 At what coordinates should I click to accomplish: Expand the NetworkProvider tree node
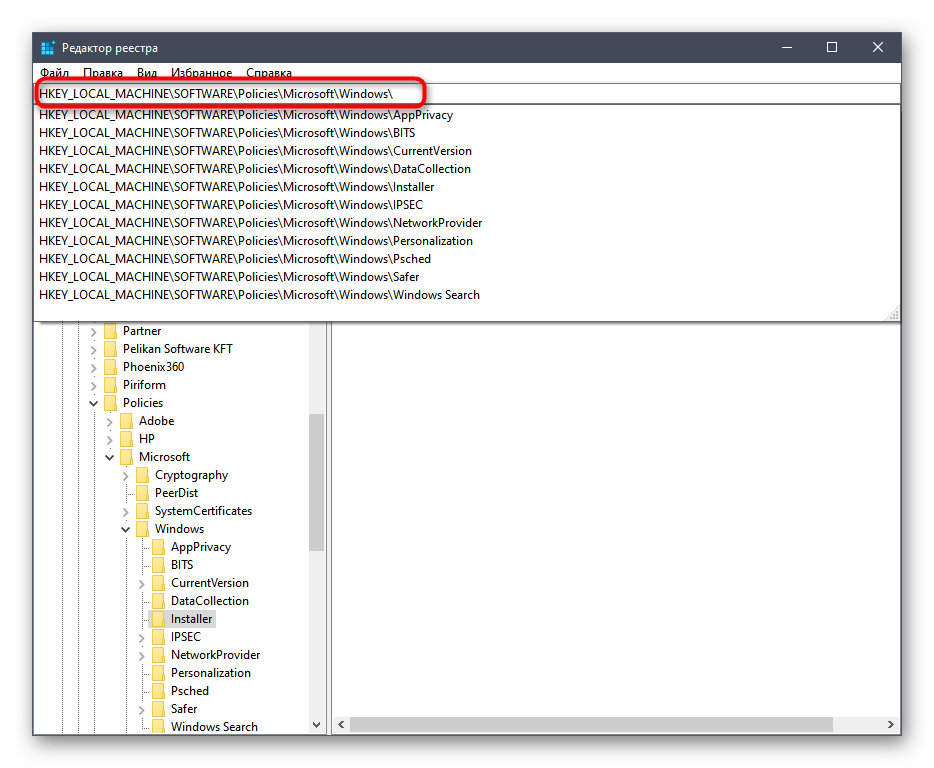click(x=142, y=655)
